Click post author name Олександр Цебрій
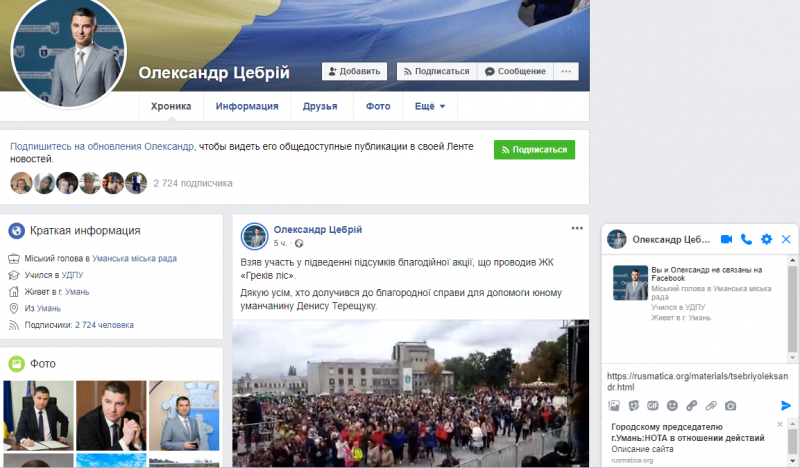800x468 pixels. (x=318, y=230)
